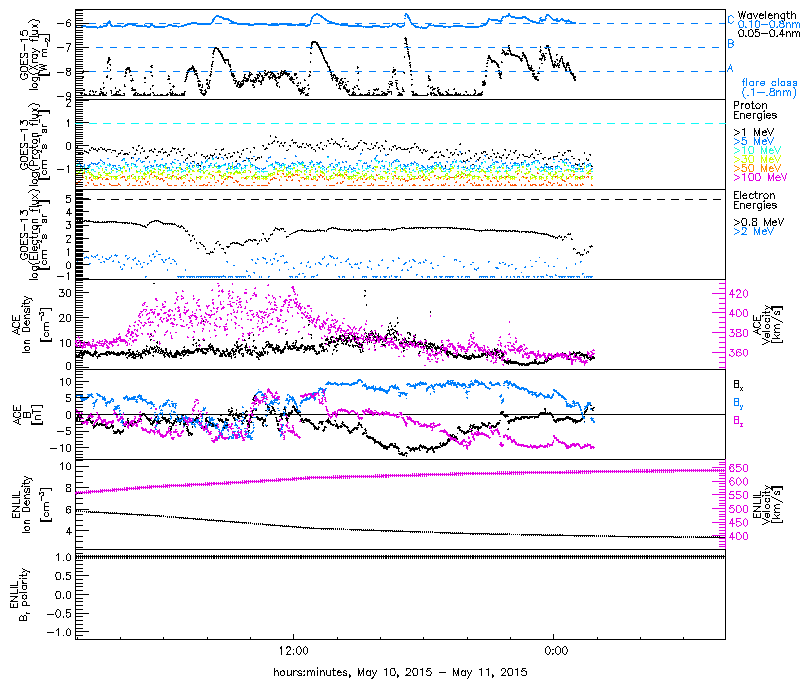Click the ENLIL Ion Density '8' tick label

68,488
